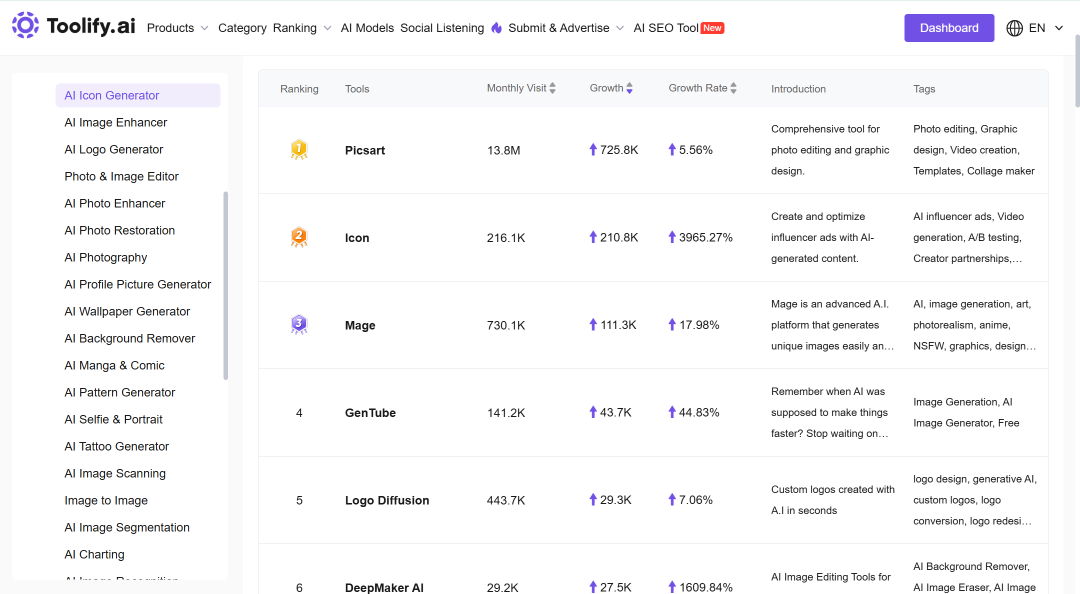Open Social Listening in navigation

[442, 28]
